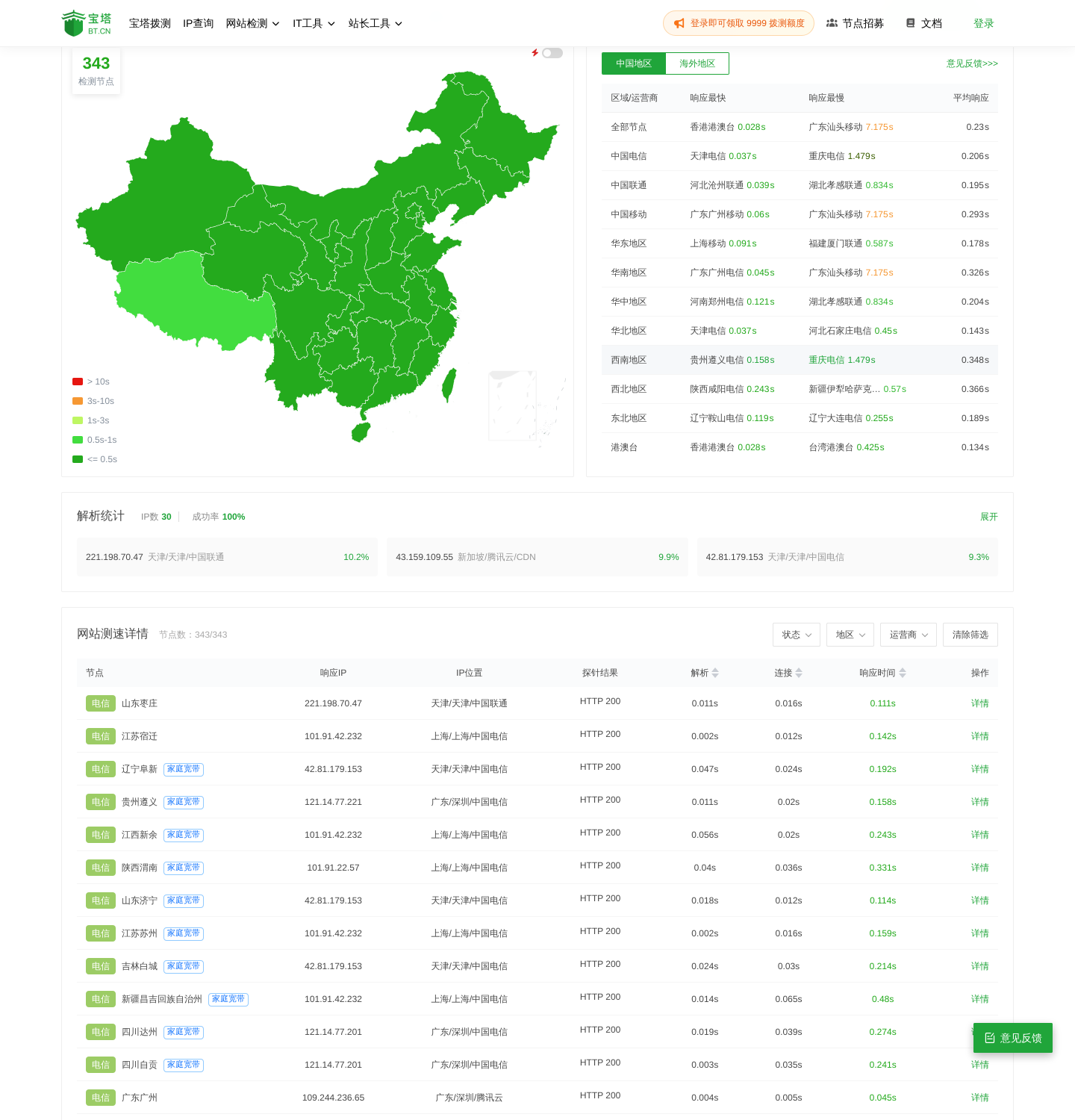Open the 运营商 filter dropdown

909,635
